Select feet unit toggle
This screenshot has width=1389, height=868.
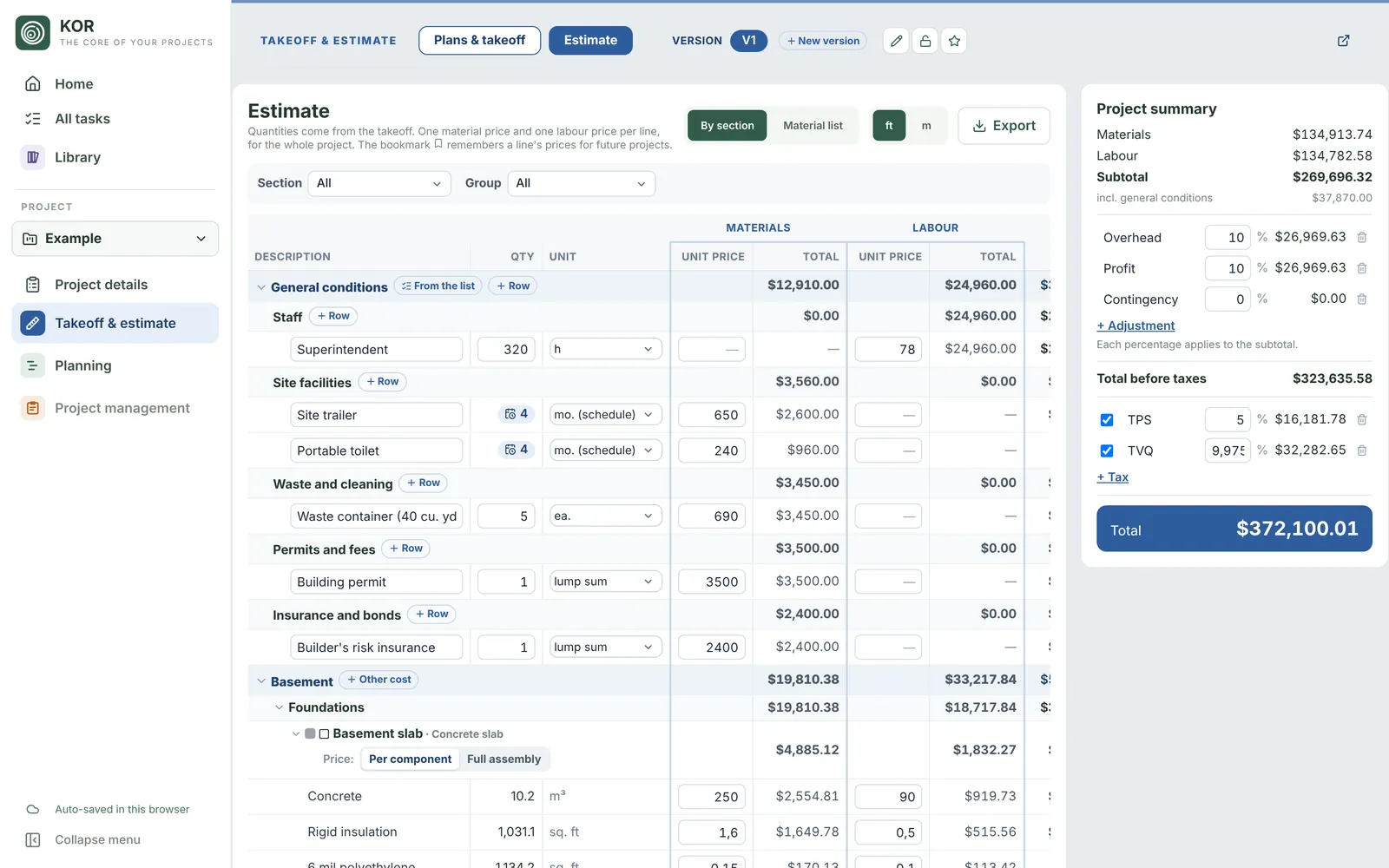click(x=889, y=126)
